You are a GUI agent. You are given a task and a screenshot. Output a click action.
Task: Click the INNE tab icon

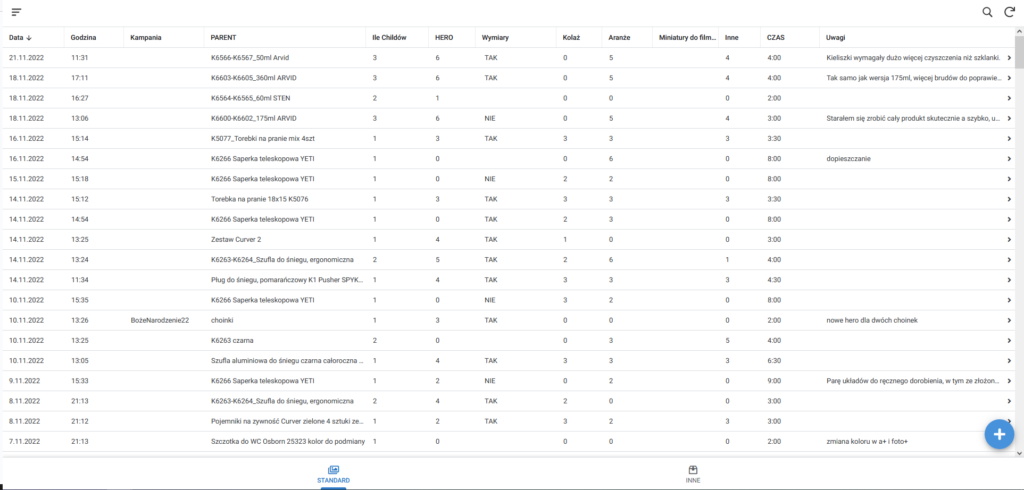click(x=692, y=469)
